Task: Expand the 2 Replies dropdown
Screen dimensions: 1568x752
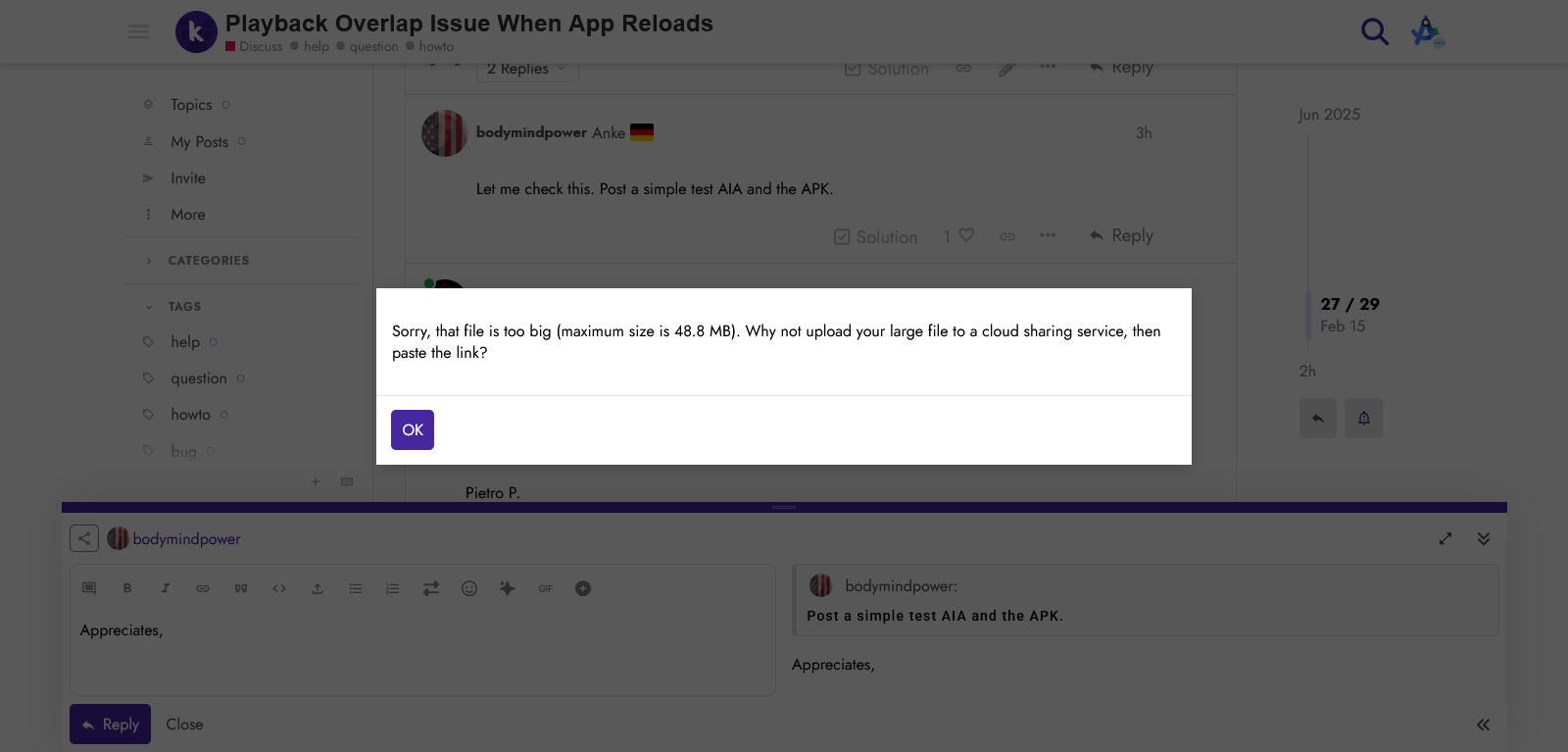Action: 526,69
